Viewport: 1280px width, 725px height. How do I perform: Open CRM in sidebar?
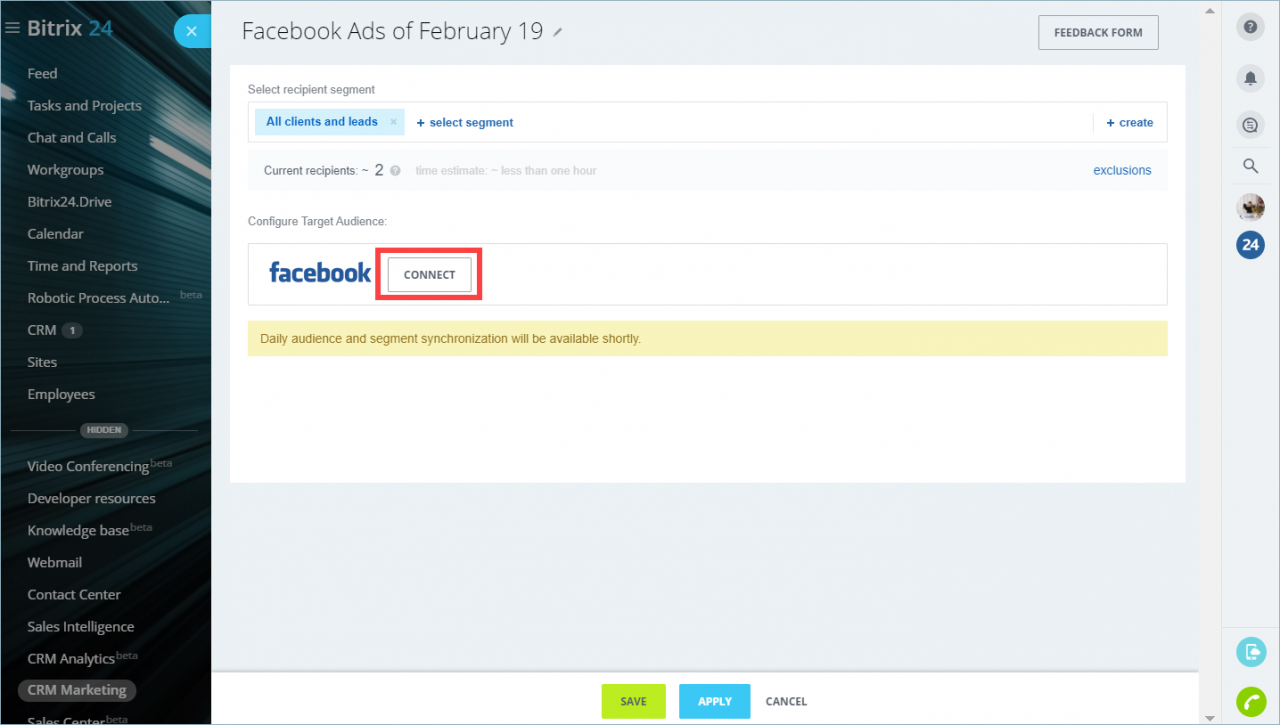point(42,330)
